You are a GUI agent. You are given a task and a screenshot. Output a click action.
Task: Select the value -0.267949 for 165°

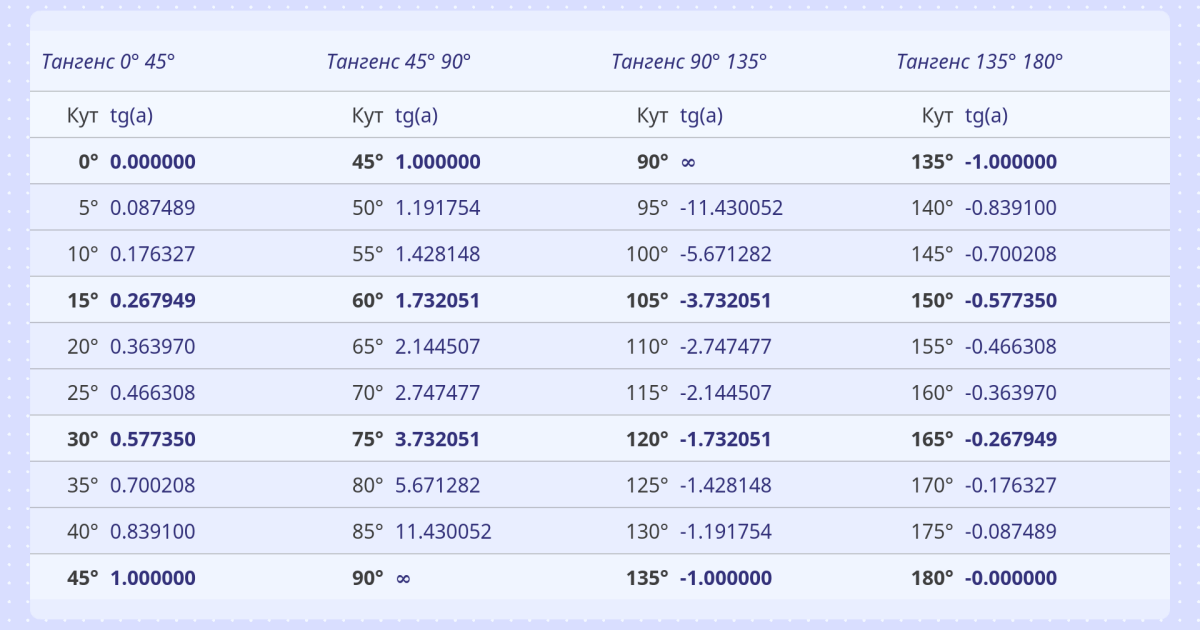tap(1010, 439)
